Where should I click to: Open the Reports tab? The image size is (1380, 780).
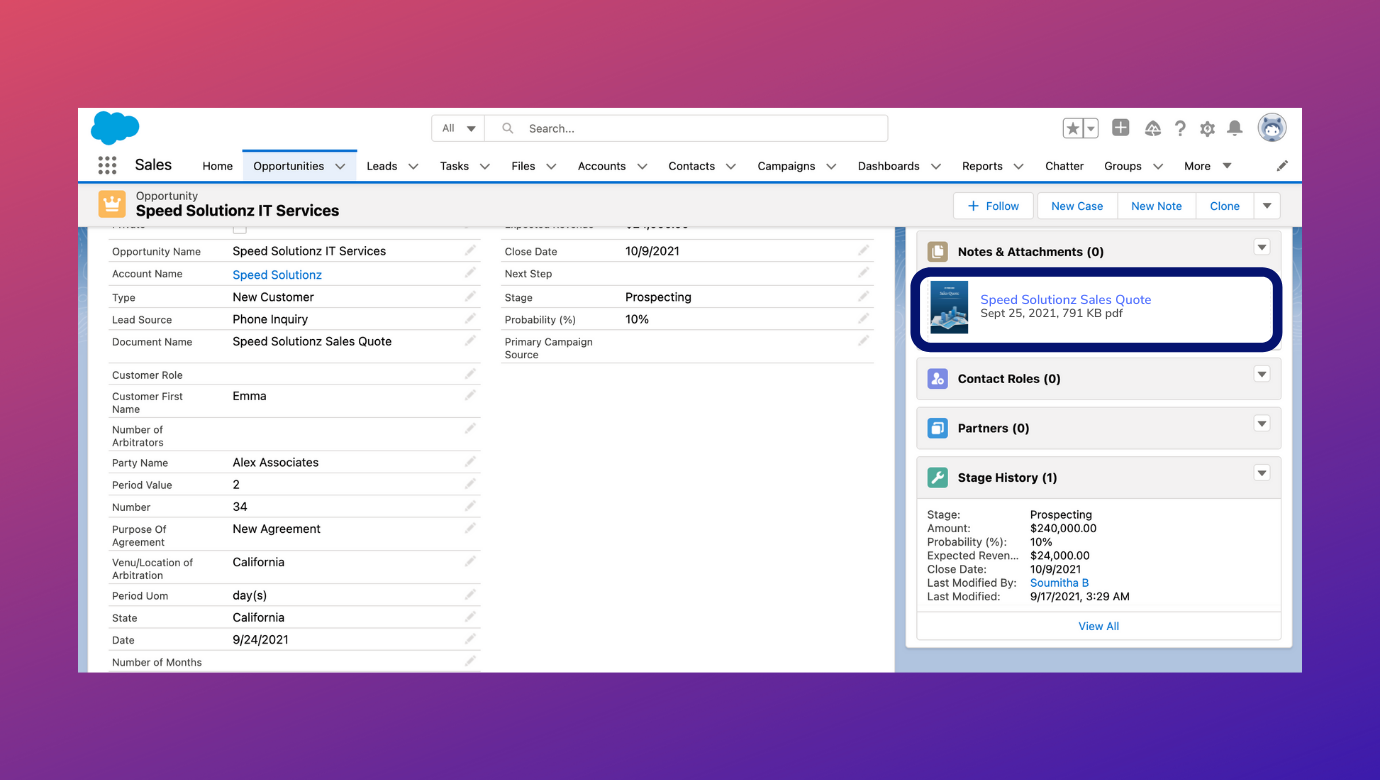coord(983,166)
